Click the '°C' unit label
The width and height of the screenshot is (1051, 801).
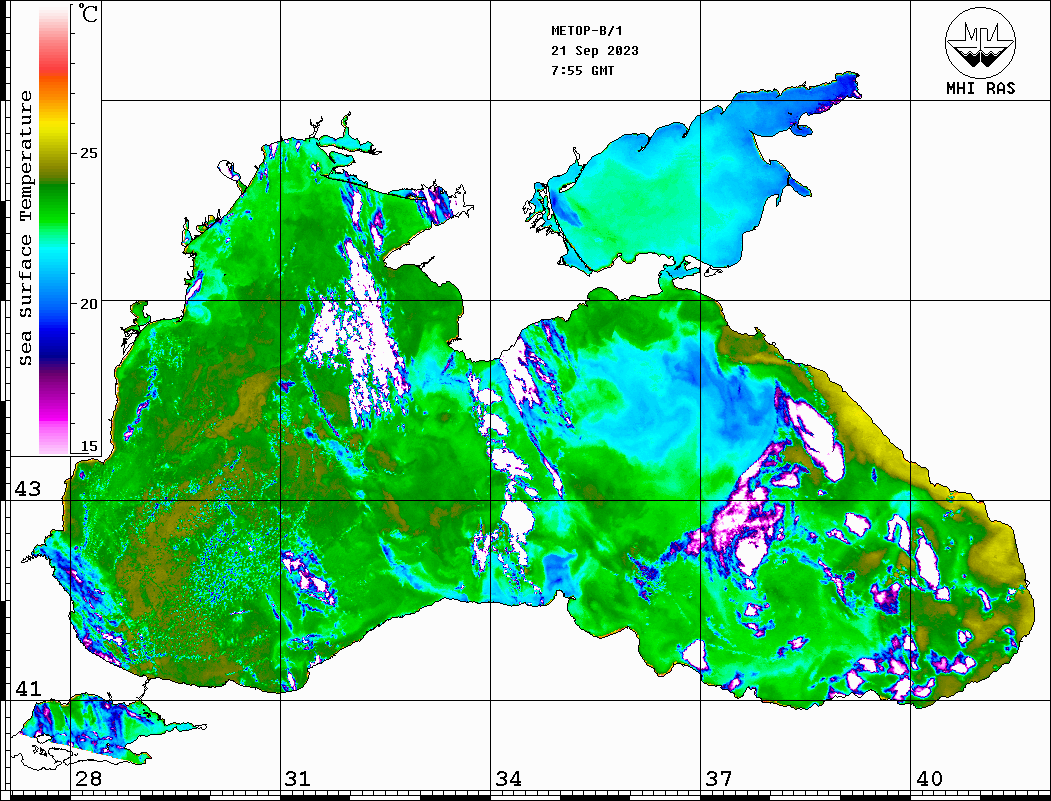pos(87,13)
